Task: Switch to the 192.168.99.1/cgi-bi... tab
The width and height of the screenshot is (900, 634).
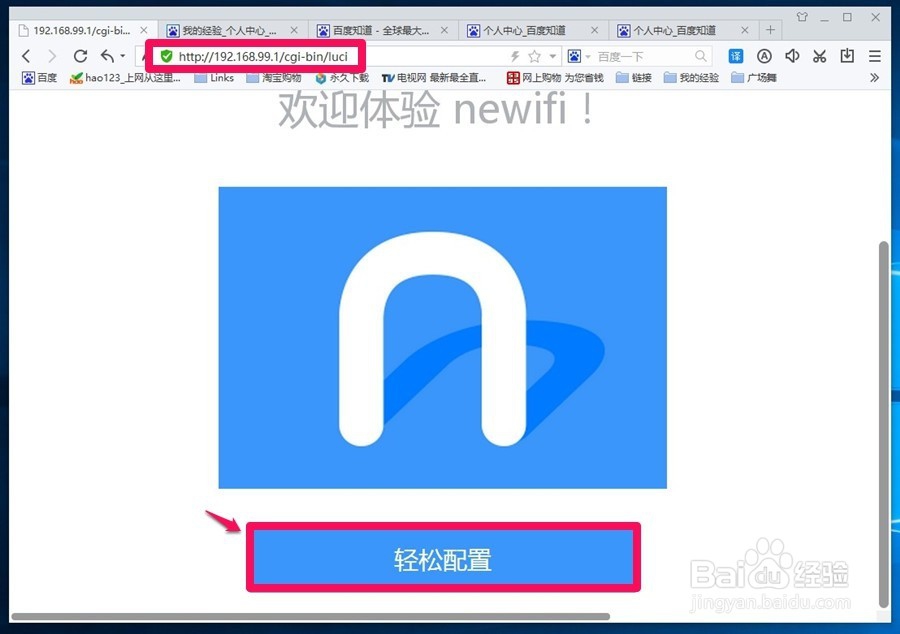Action: tap(84, 30)
